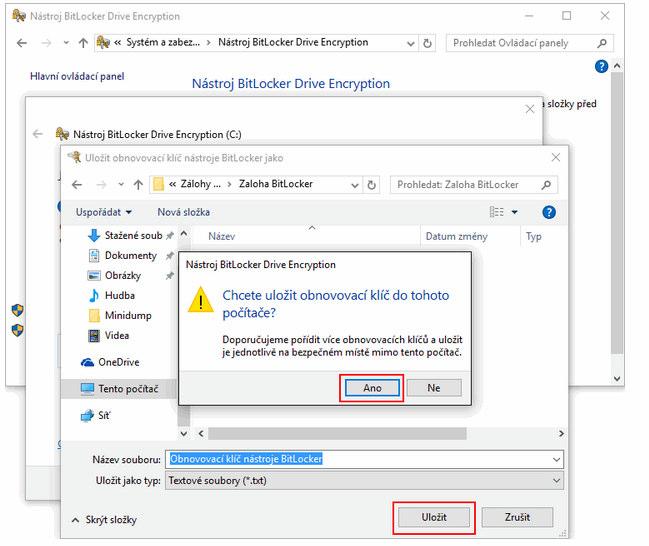The width and height of the screenshot is (649, 546).
Task: Select Obrázky folder in navigation pane
Action: (123, 275)
